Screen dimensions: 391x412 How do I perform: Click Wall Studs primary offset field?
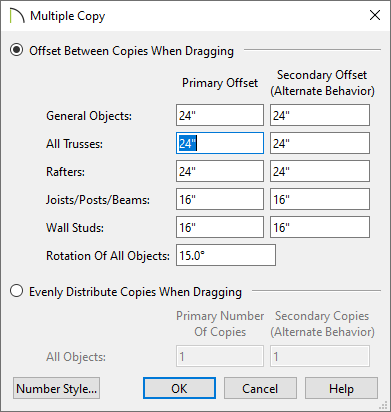[x=220, y=227]
